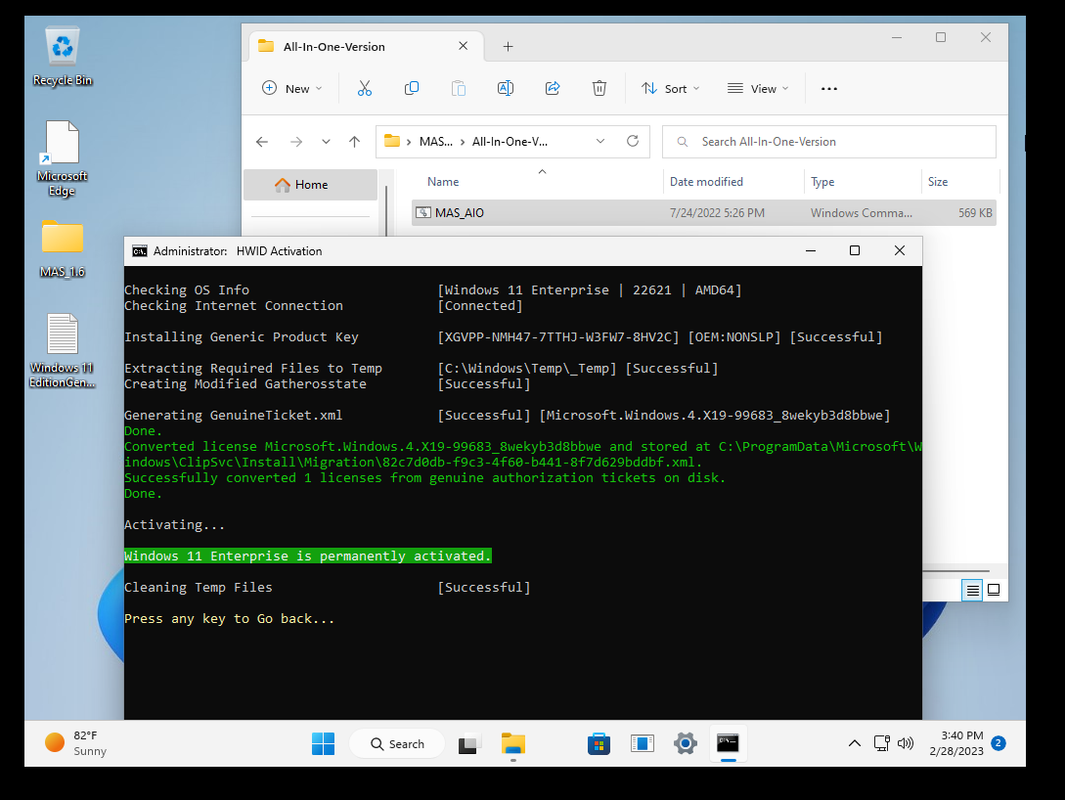The image size is (1065, 800).
Task: Maximize the HWID Activation window
Action: tap(854, 251)
